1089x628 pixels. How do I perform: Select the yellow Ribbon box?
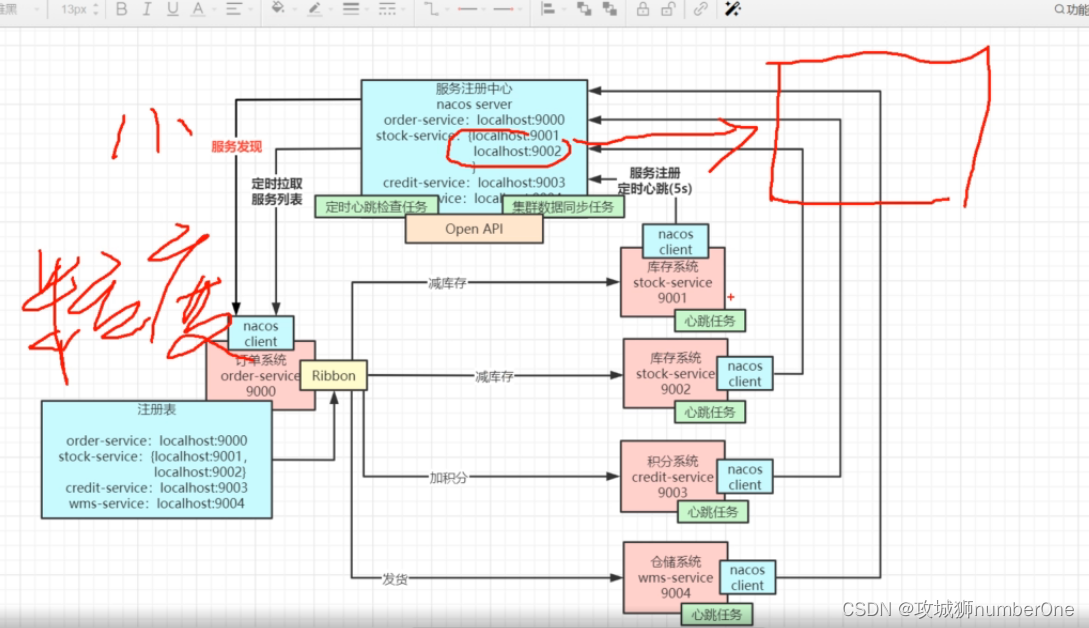(333, 376)
